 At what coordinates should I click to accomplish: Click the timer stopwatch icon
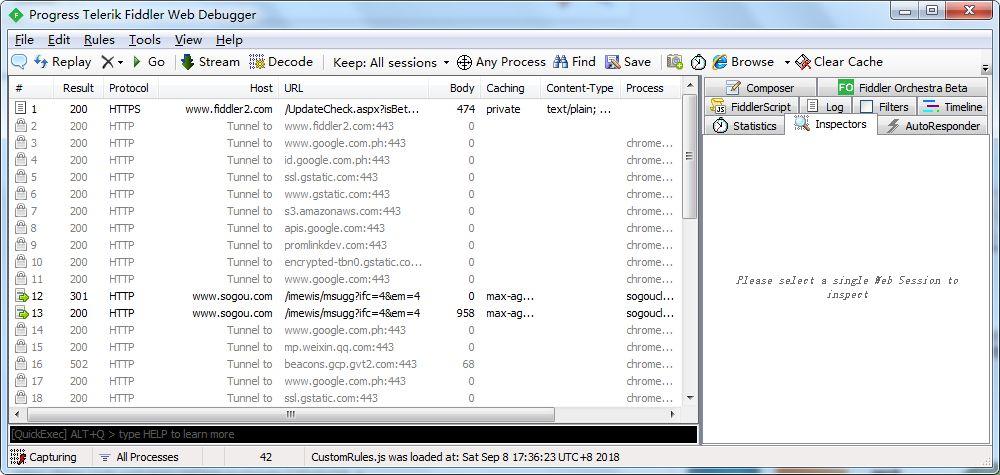click(698, 62)
